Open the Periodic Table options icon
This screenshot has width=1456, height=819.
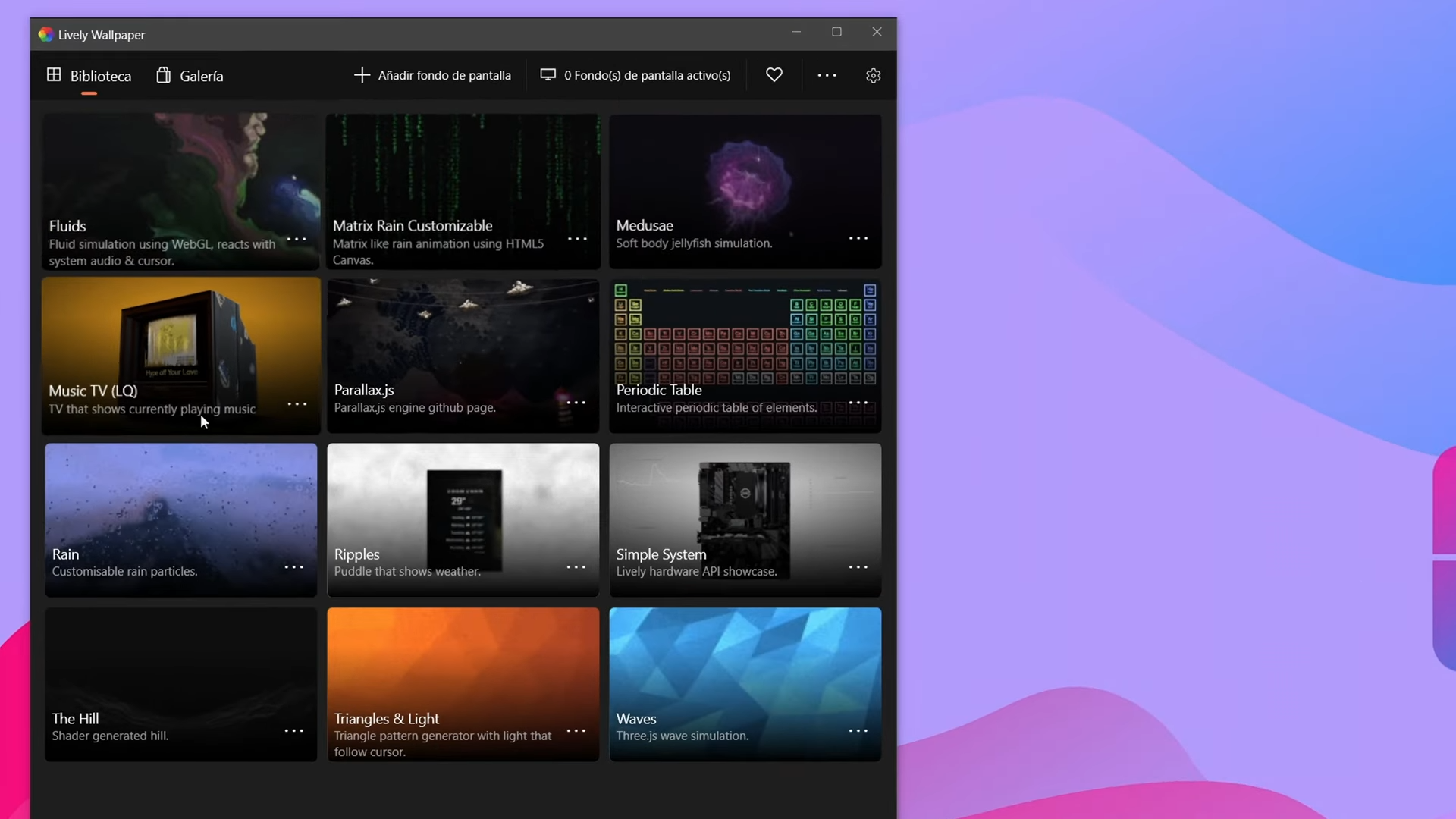[857, 402]
